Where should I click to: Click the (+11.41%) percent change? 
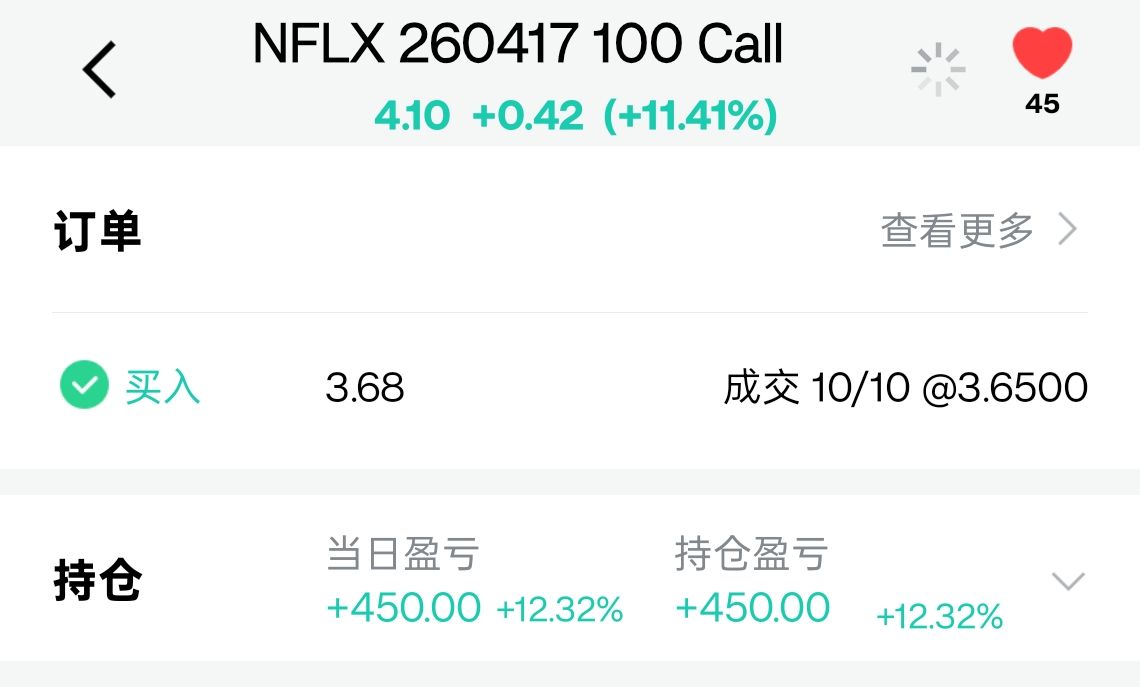(690, 117)
